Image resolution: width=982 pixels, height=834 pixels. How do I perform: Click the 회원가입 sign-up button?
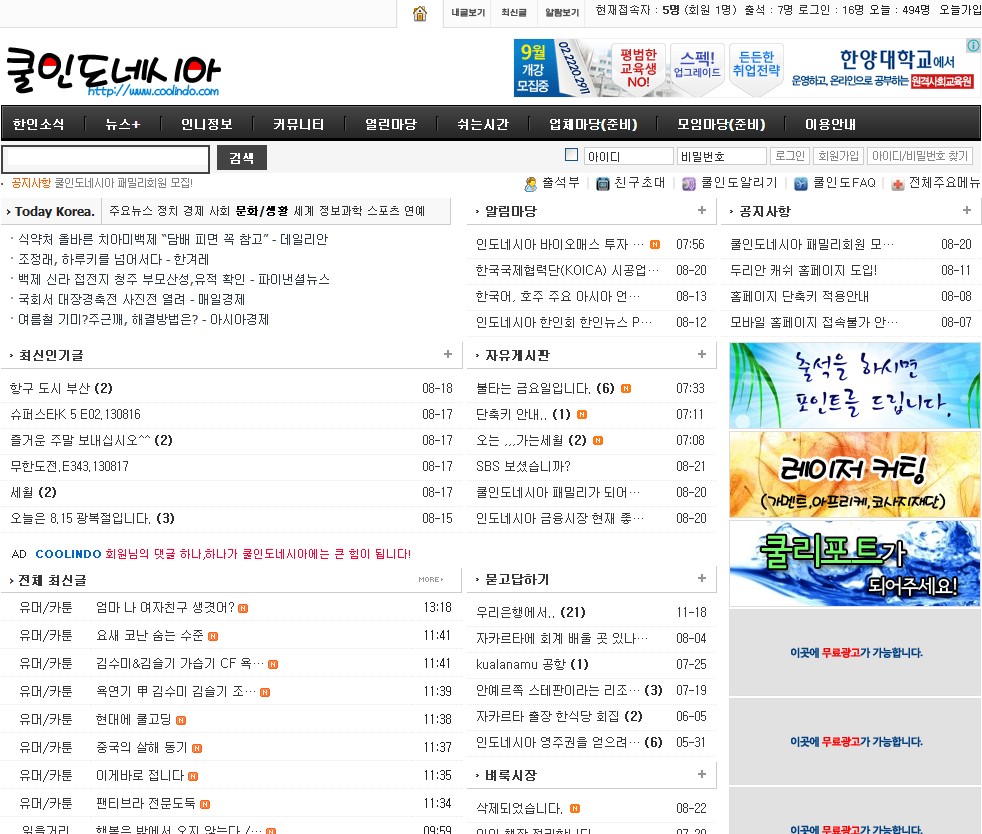coord(839,156)
